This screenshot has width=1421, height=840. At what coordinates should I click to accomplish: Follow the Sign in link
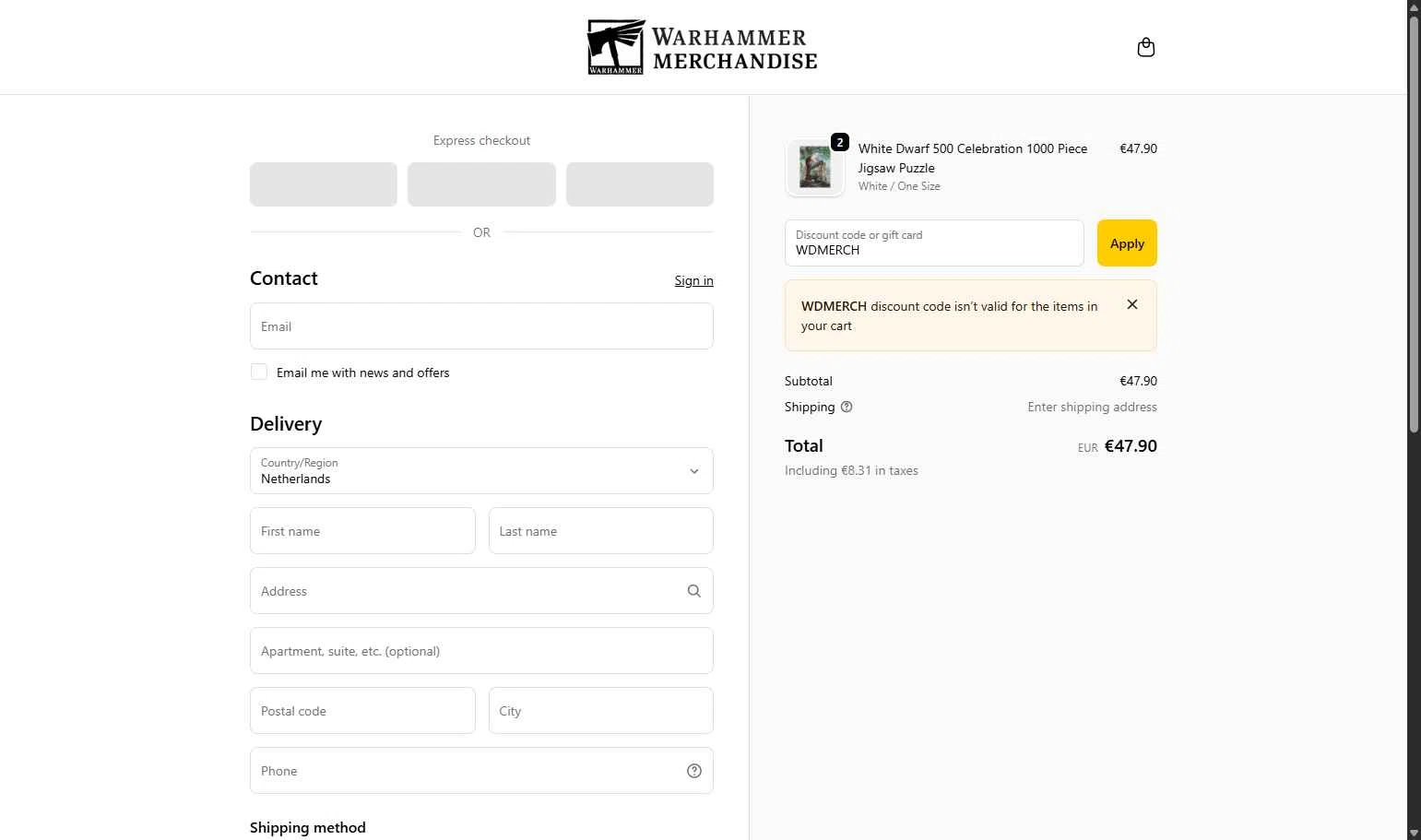pos(693,280)
